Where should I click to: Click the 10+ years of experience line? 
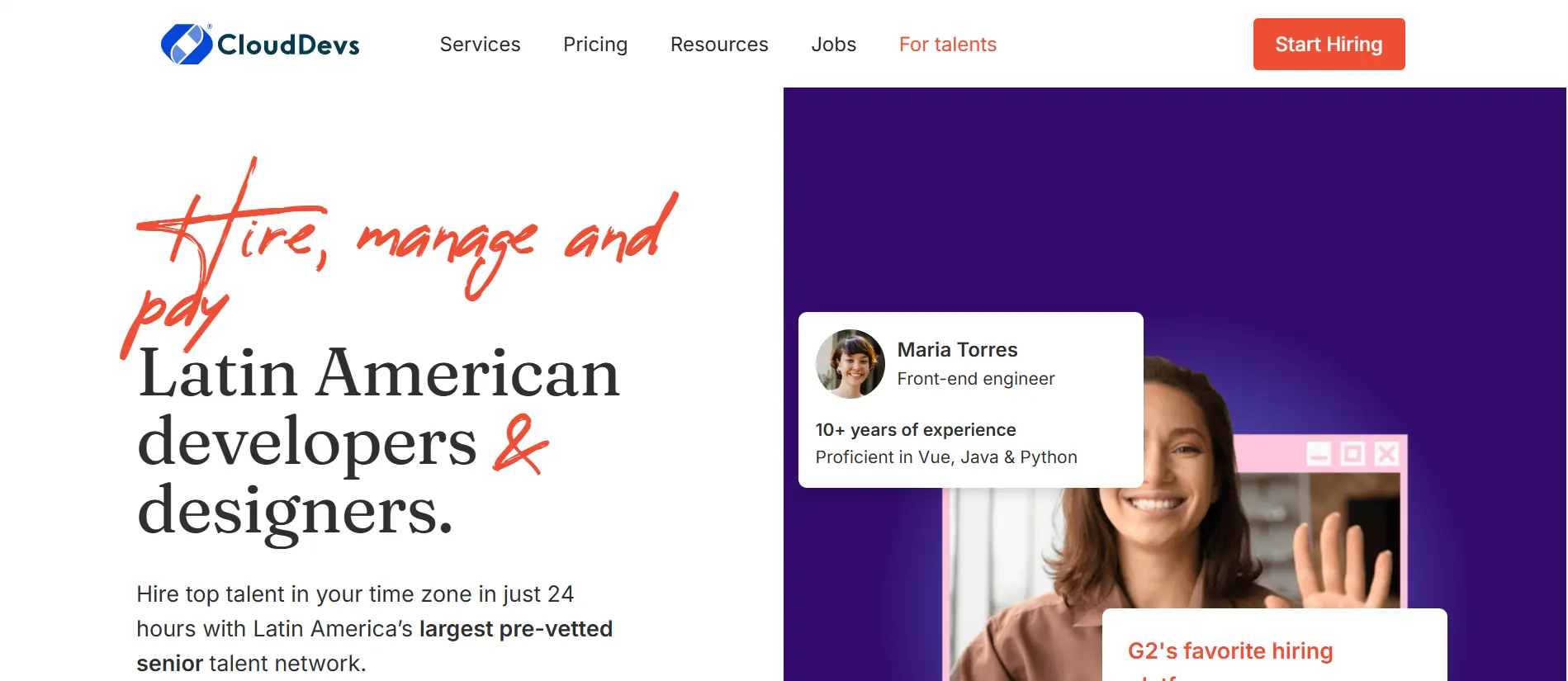coord(915,430)
